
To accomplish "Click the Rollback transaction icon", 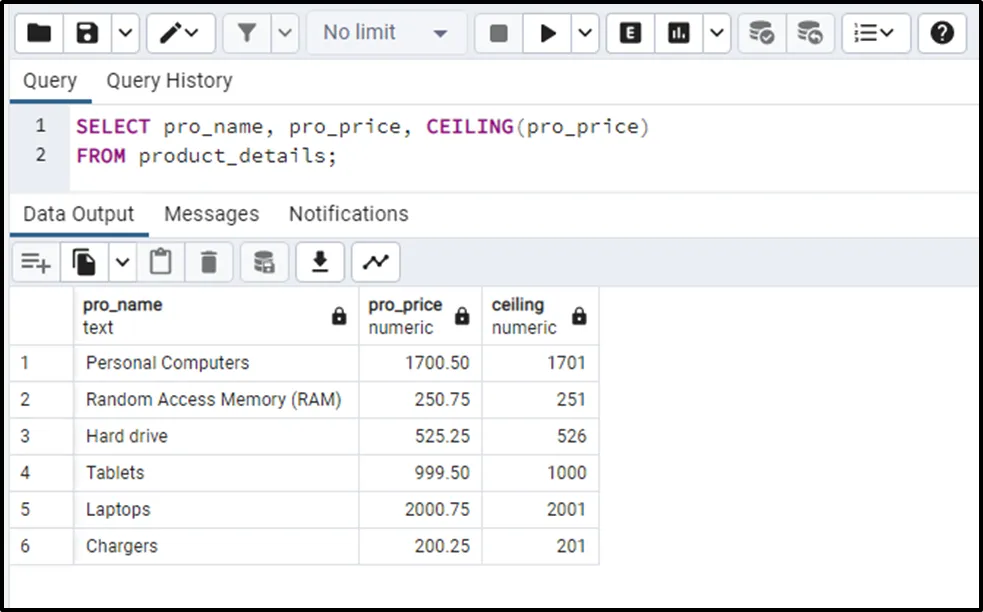I will [809, 33].
